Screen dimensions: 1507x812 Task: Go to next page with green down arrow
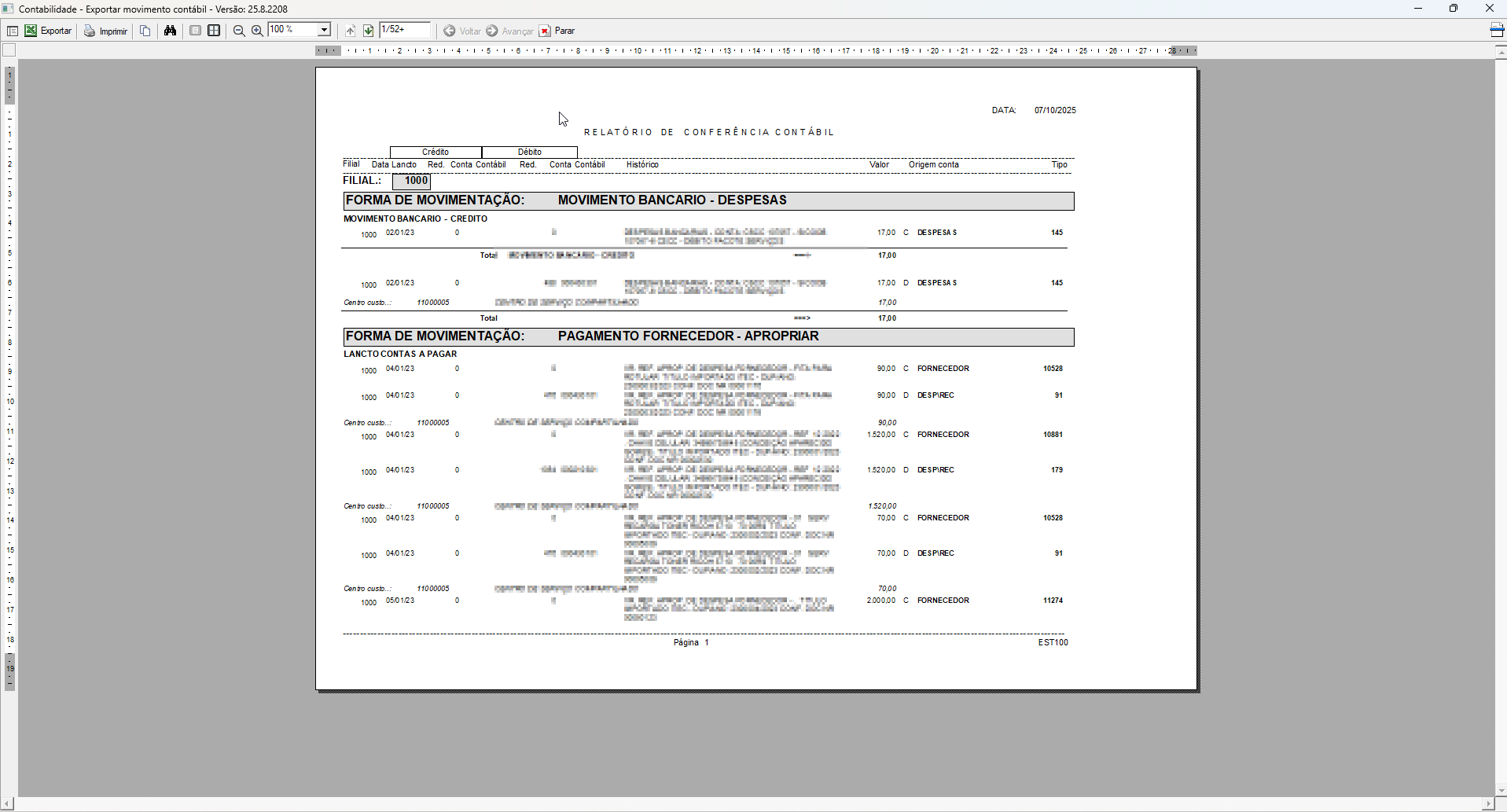point(368,31)
